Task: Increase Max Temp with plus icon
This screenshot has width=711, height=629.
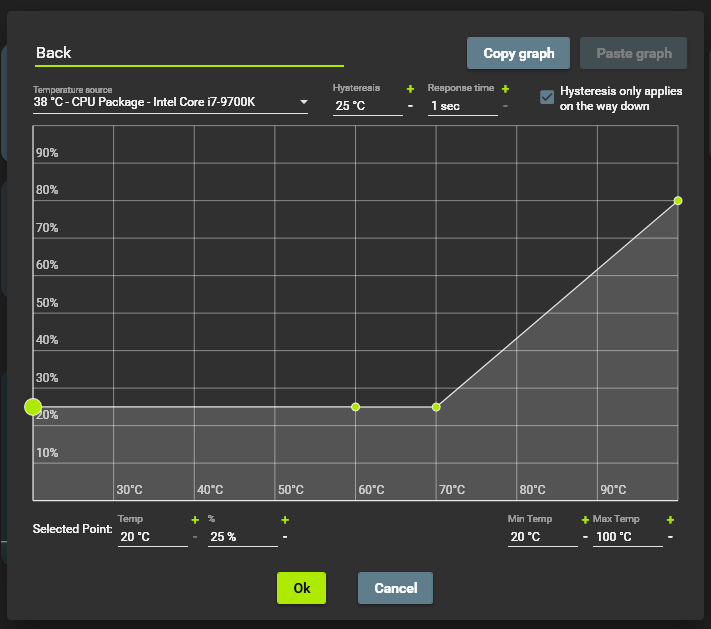Action: click(x=670, y=520)
